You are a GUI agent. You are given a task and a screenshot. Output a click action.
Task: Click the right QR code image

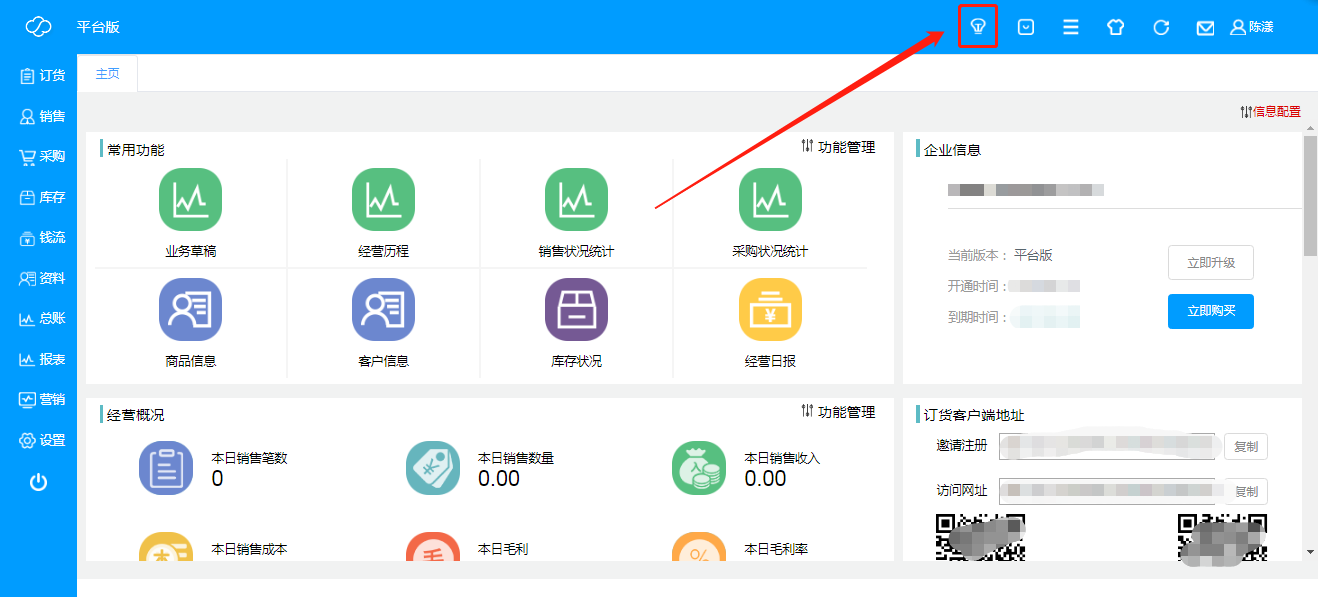point(1223,537)
